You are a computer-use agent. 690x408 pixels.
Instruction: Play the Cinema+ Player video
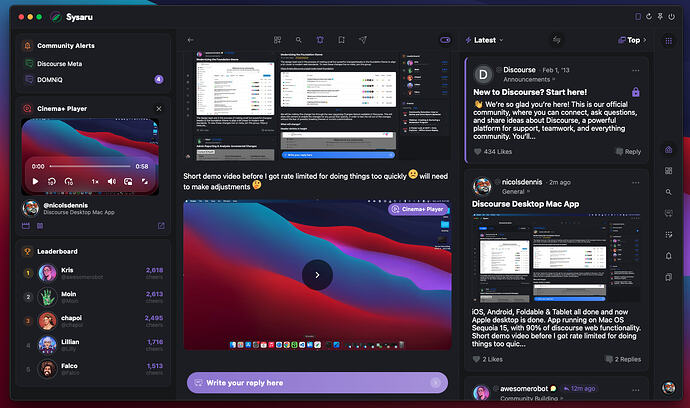click(x=35, y=181)
